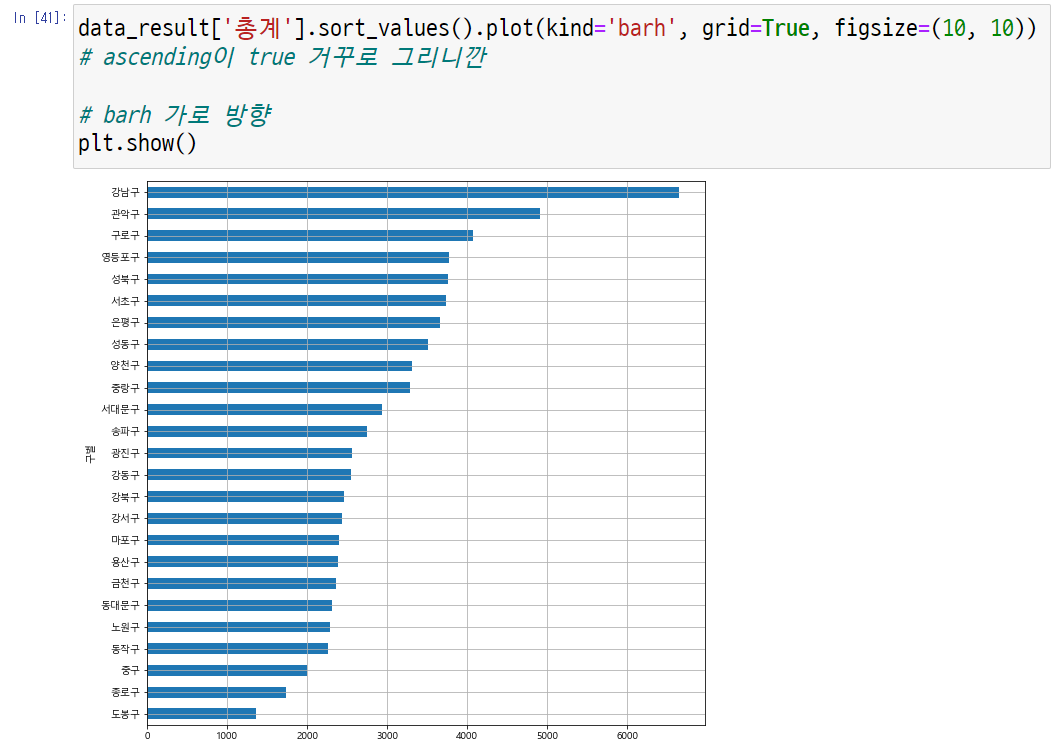1060x750 pixels.
Task: Click the 광진구 y-axis label
Action: 125,453
